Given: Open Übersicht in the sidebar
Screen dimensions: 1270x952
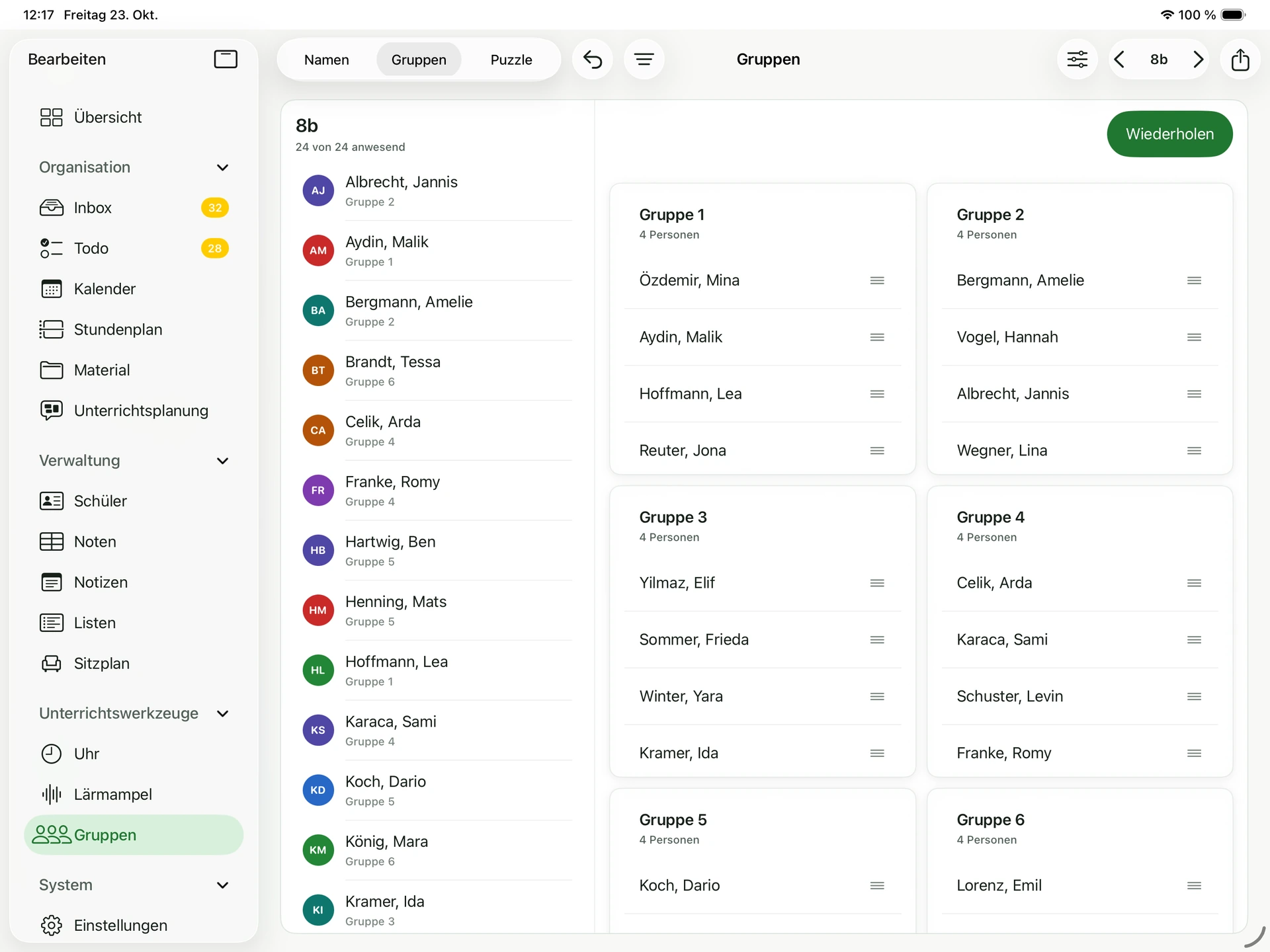Looking at the screenshot, I should pos(134,117).
